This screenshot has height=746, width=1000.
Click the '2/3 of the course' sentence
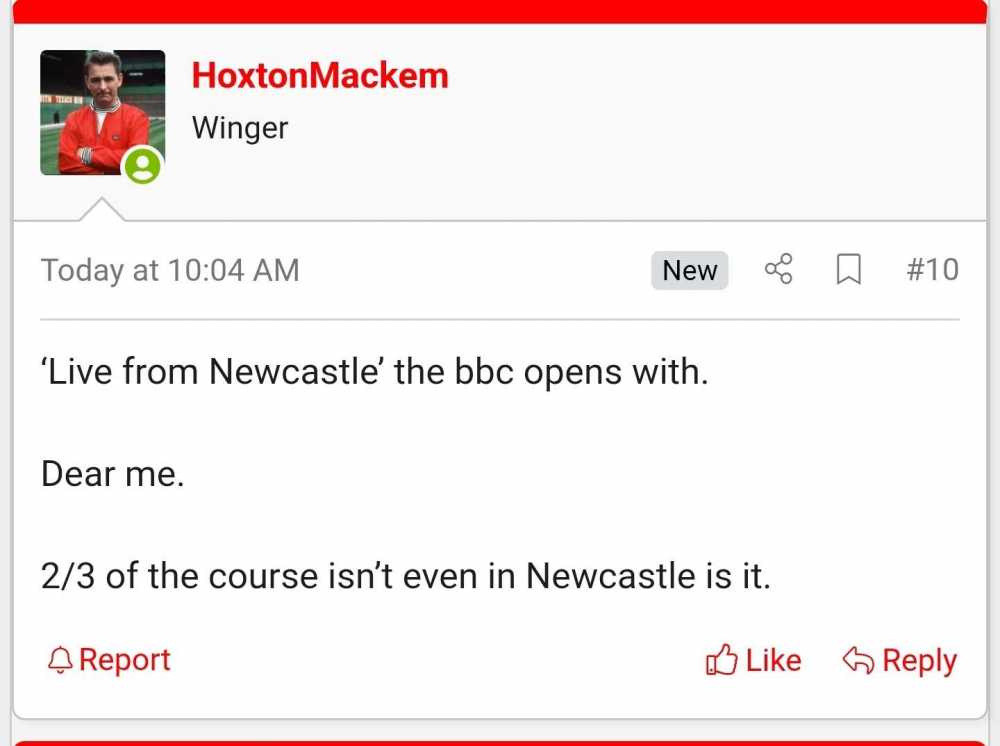coord(405,576)
